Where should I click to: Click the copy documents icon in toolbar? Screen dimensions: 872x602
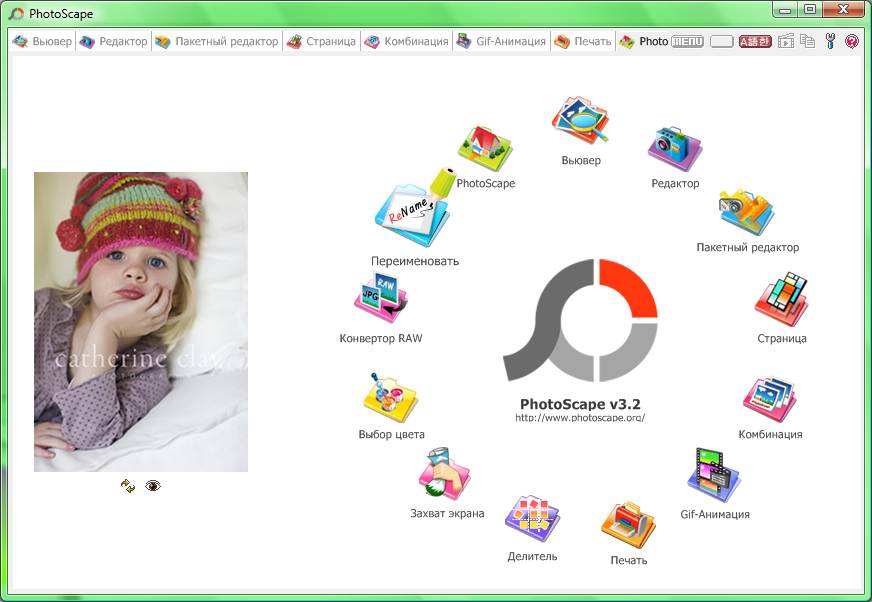pyautogui.click(x=807, y=41)
